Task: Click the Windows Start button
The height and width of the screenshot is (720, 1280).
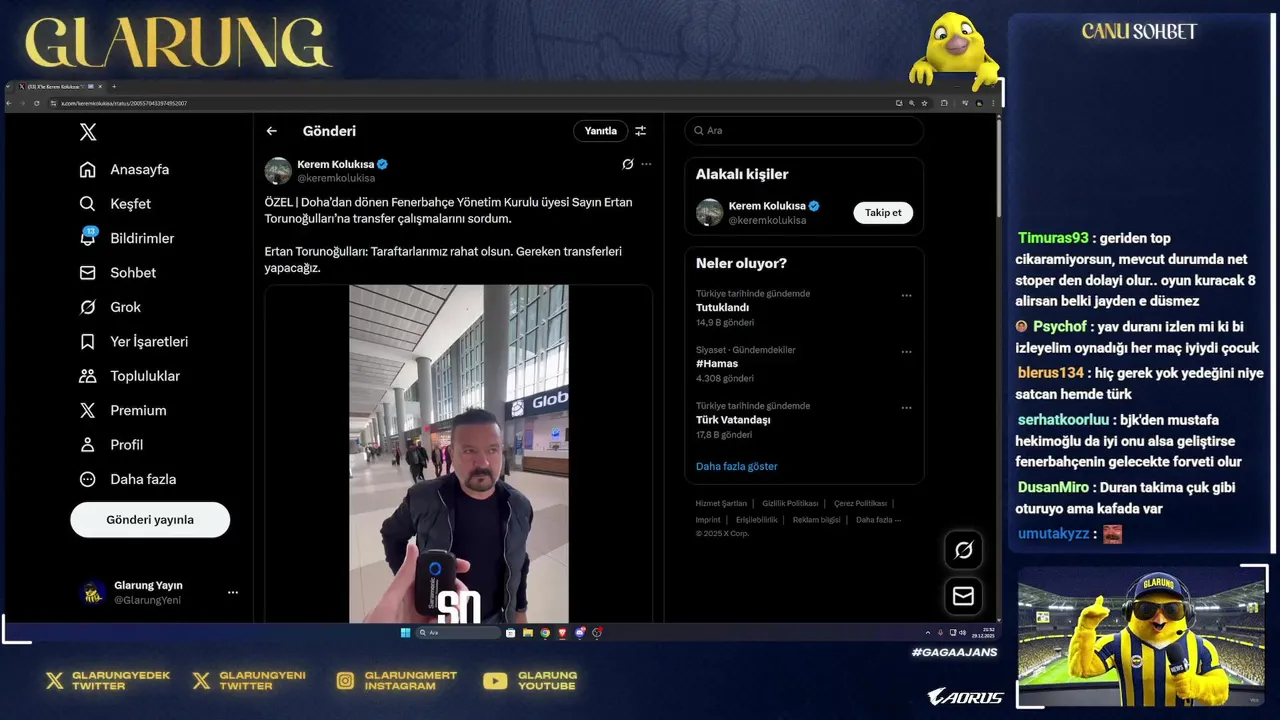Action: click(x=405, y=632)
